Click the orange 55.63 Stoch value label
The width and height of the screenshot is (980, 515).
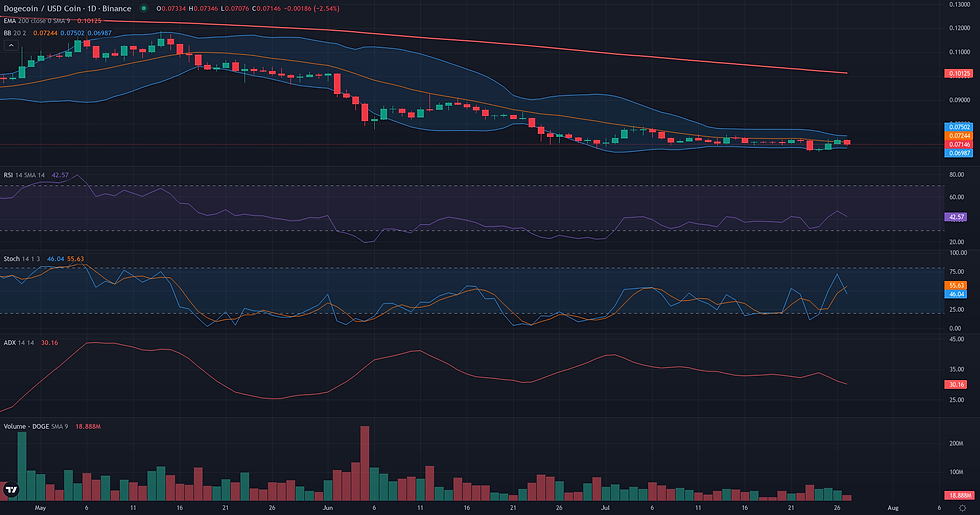tap(956, 285)
